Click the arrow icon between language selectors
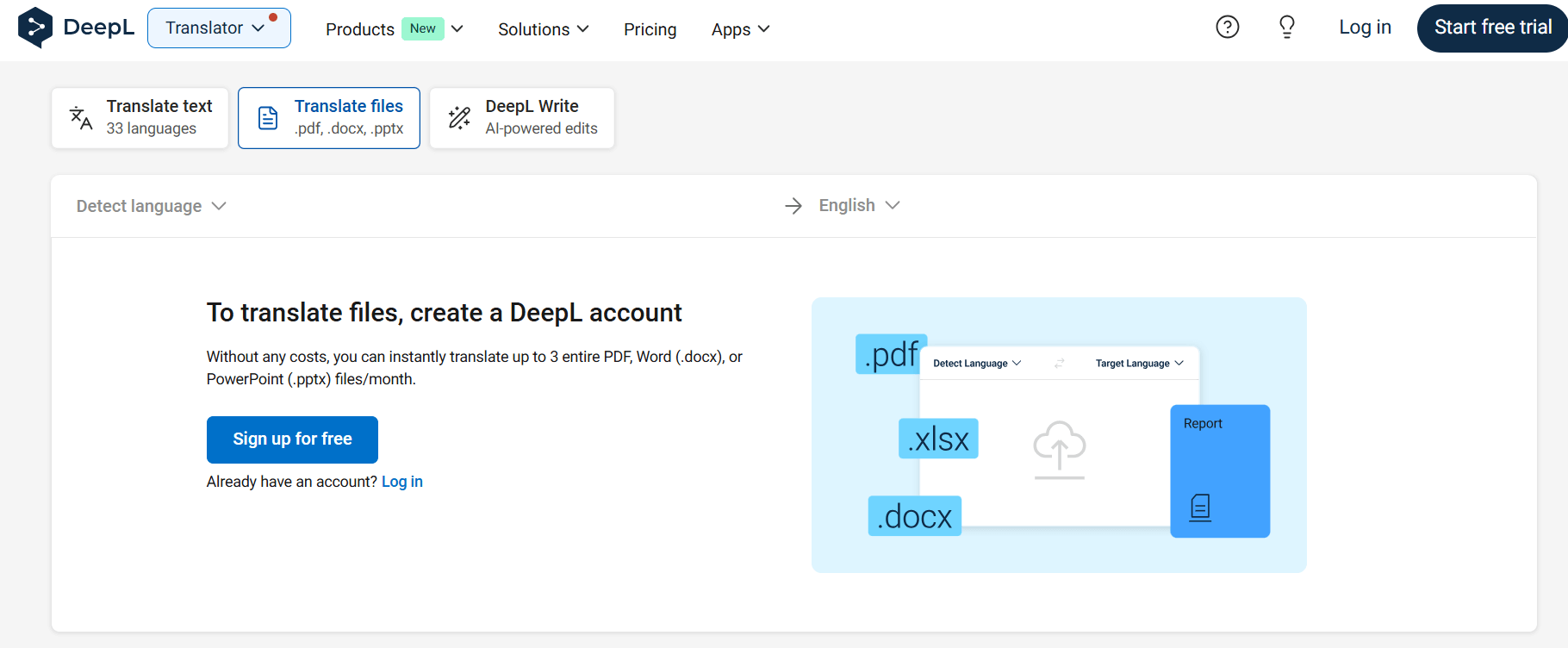Screen dimensions: 1568x648 [x=793, y=206]
